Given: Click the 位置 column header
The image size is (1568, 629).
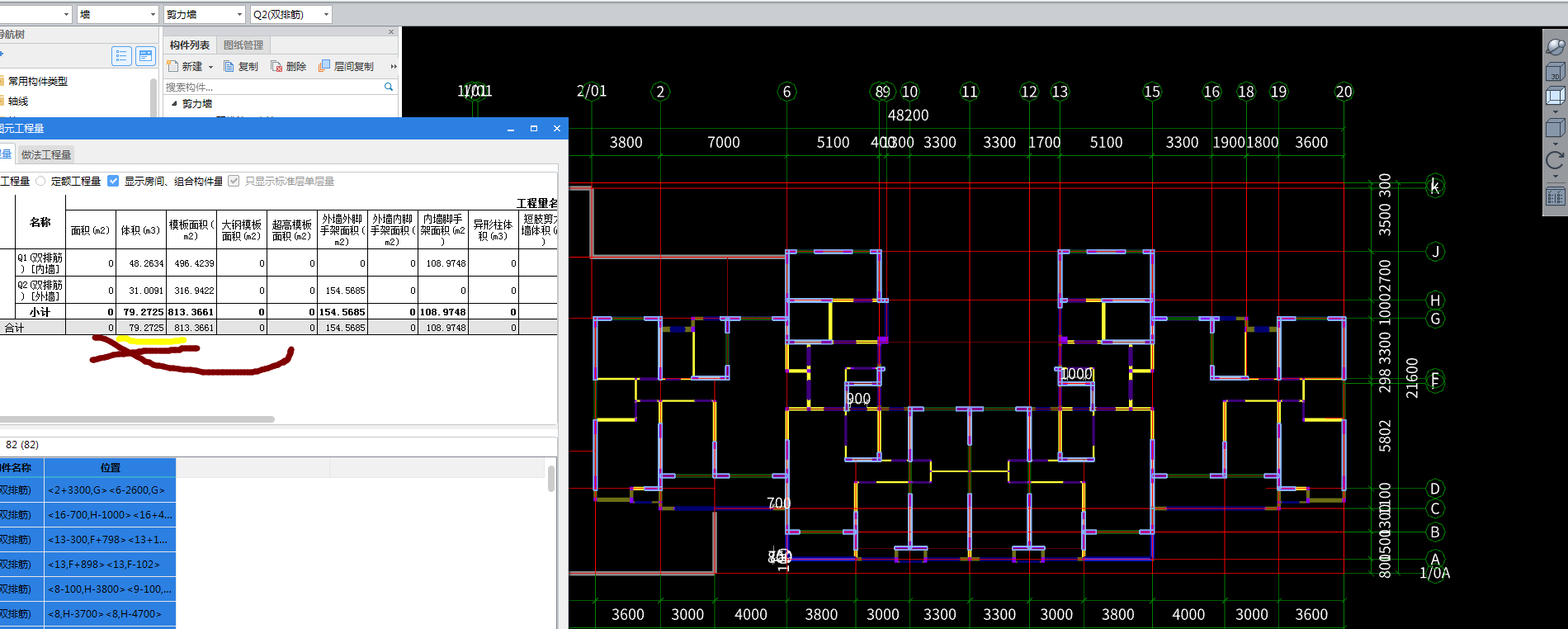Looking at the screenshot, I should (x=110, y=467).
